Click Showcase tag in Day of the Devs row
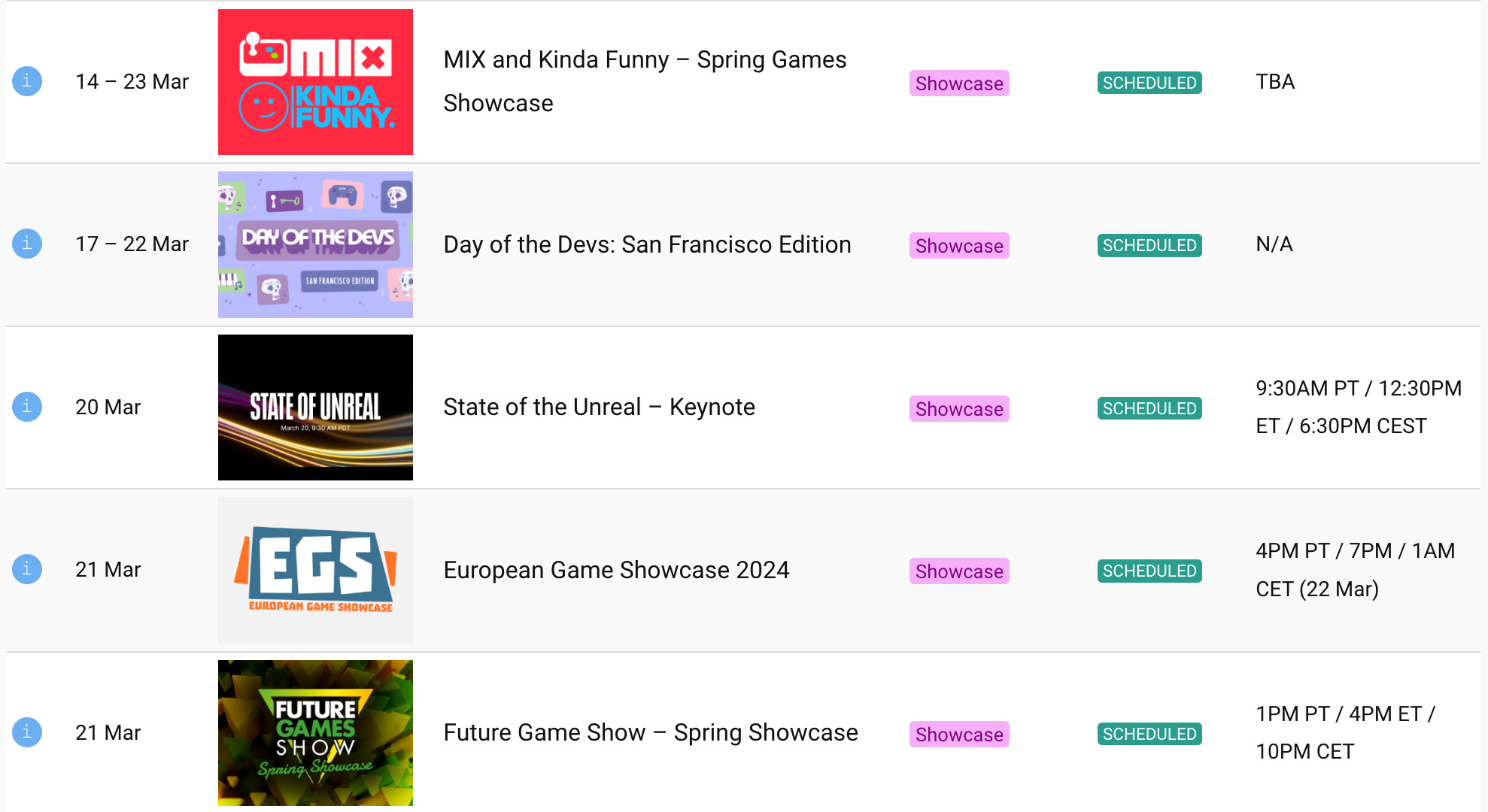This screenshot has height=812, width=1488. pyautogui.click(x=959, y=245)
